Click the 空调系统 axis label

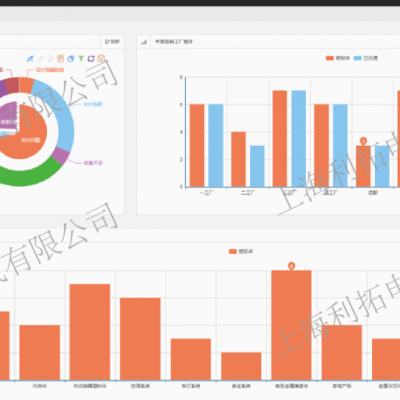tap(140, 386)
